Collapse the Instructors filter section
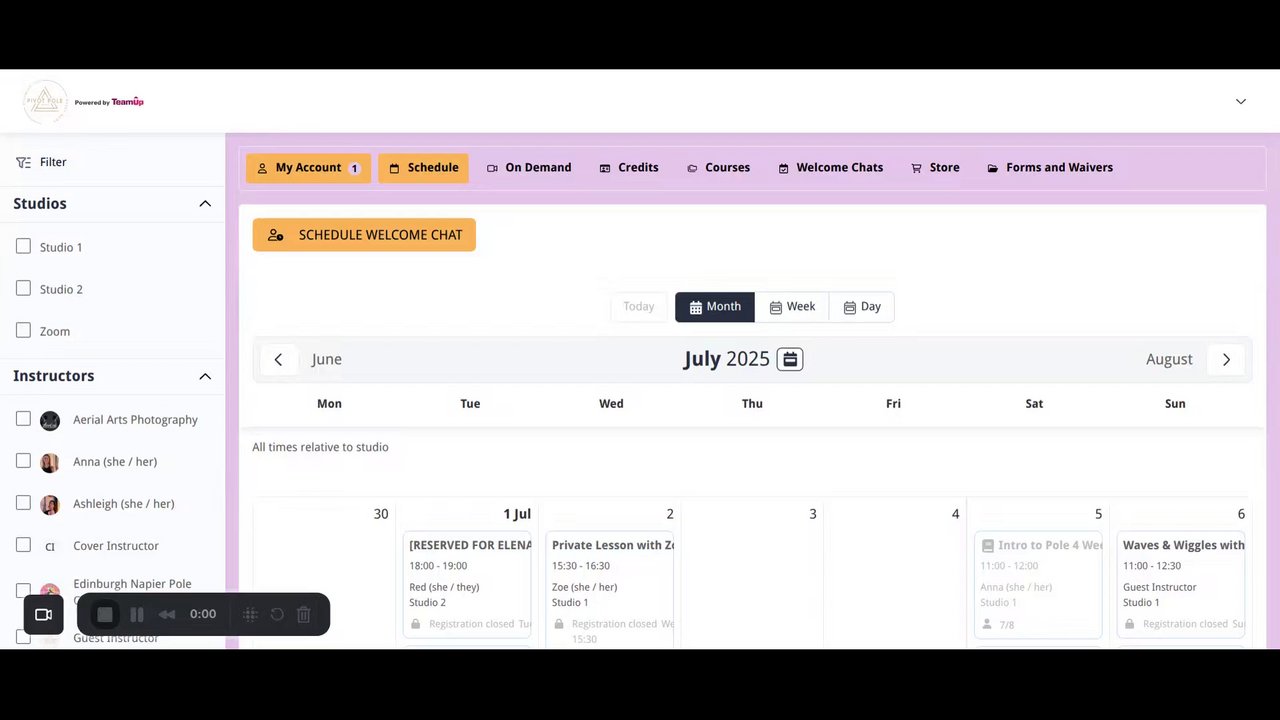 (x=205, y=376)
